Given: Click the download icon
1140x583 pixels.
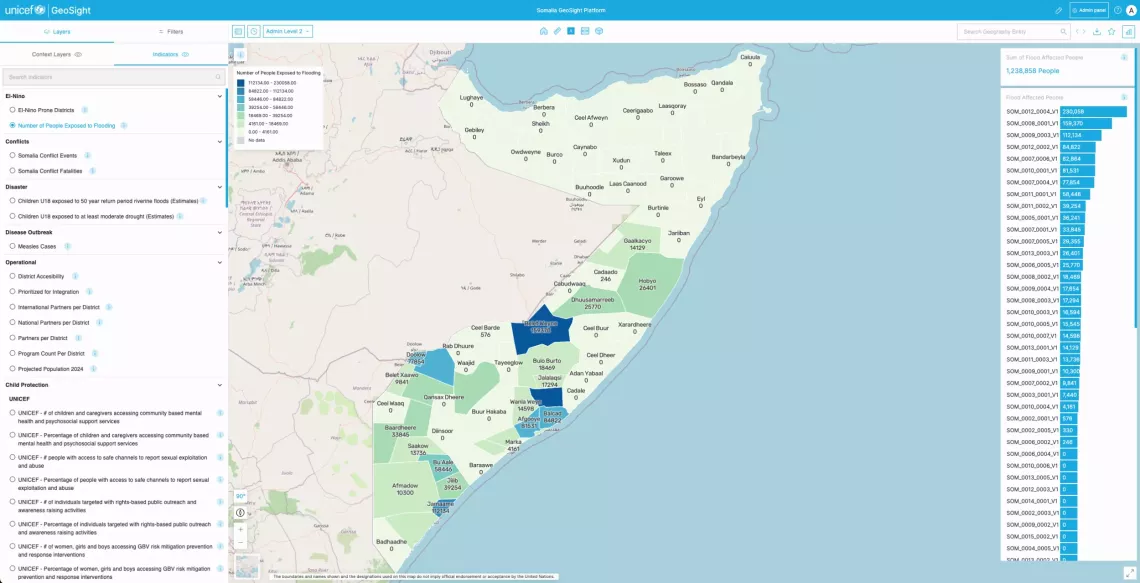Looking at the screenshot, I should (1097, 32).
